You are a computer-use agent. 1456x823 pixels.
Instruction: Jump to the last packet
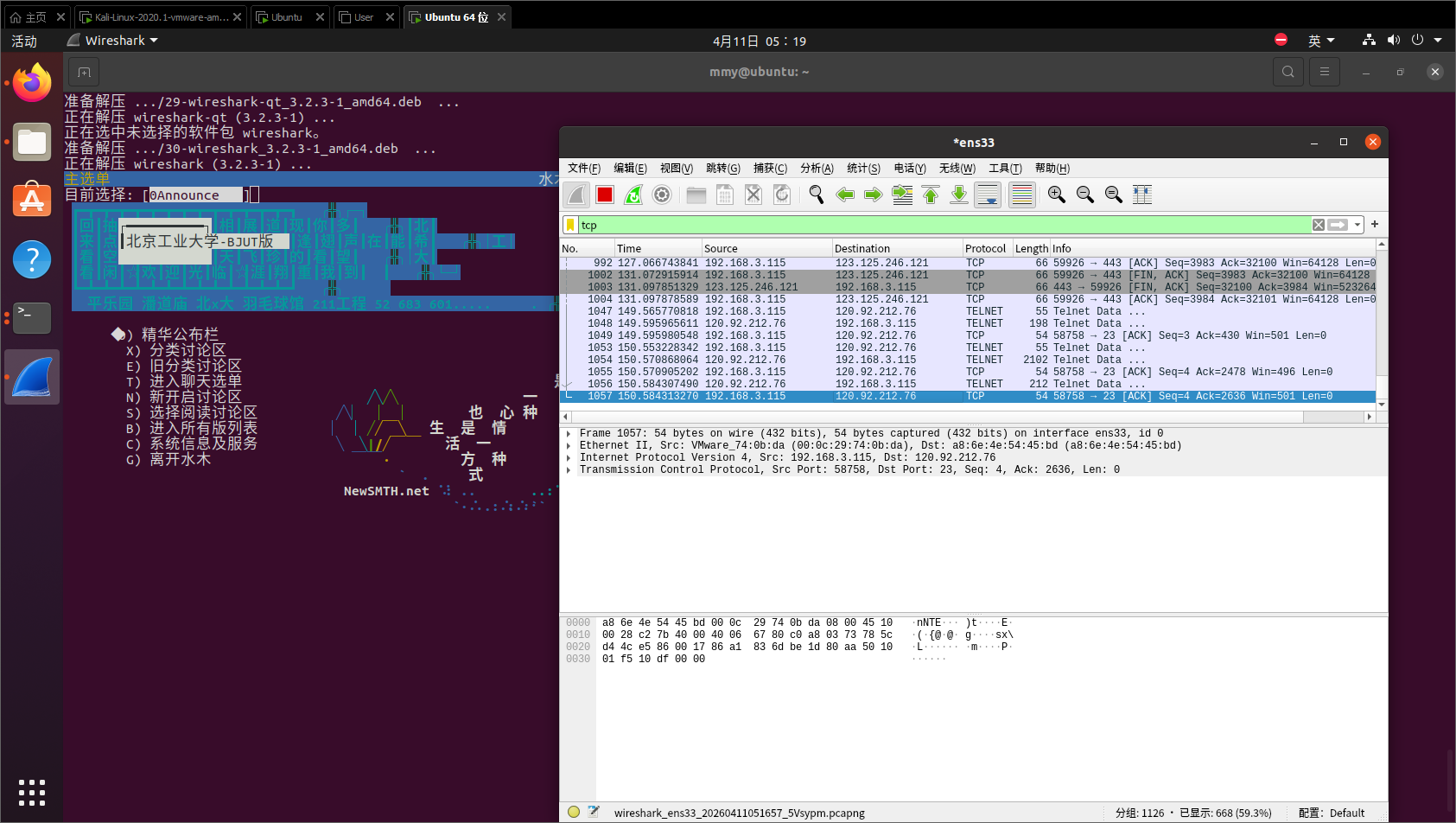[959, 195]
